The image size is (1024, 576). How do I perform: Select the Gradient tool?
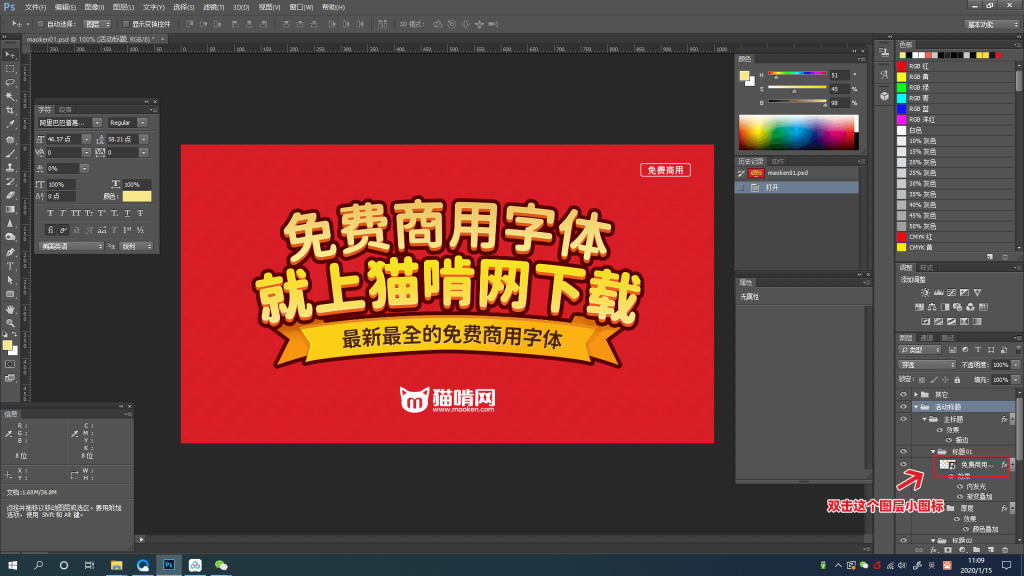[10, 210]
